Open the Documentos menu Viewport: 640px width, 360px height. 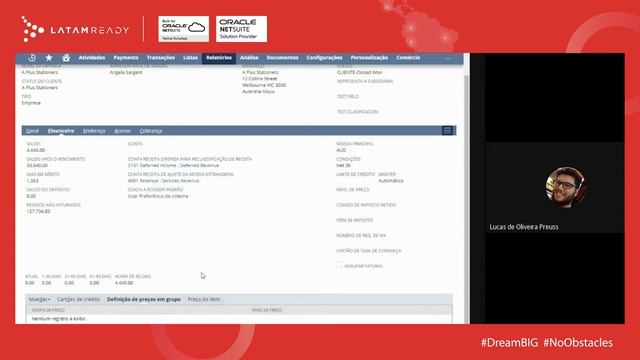click(282, 58)
